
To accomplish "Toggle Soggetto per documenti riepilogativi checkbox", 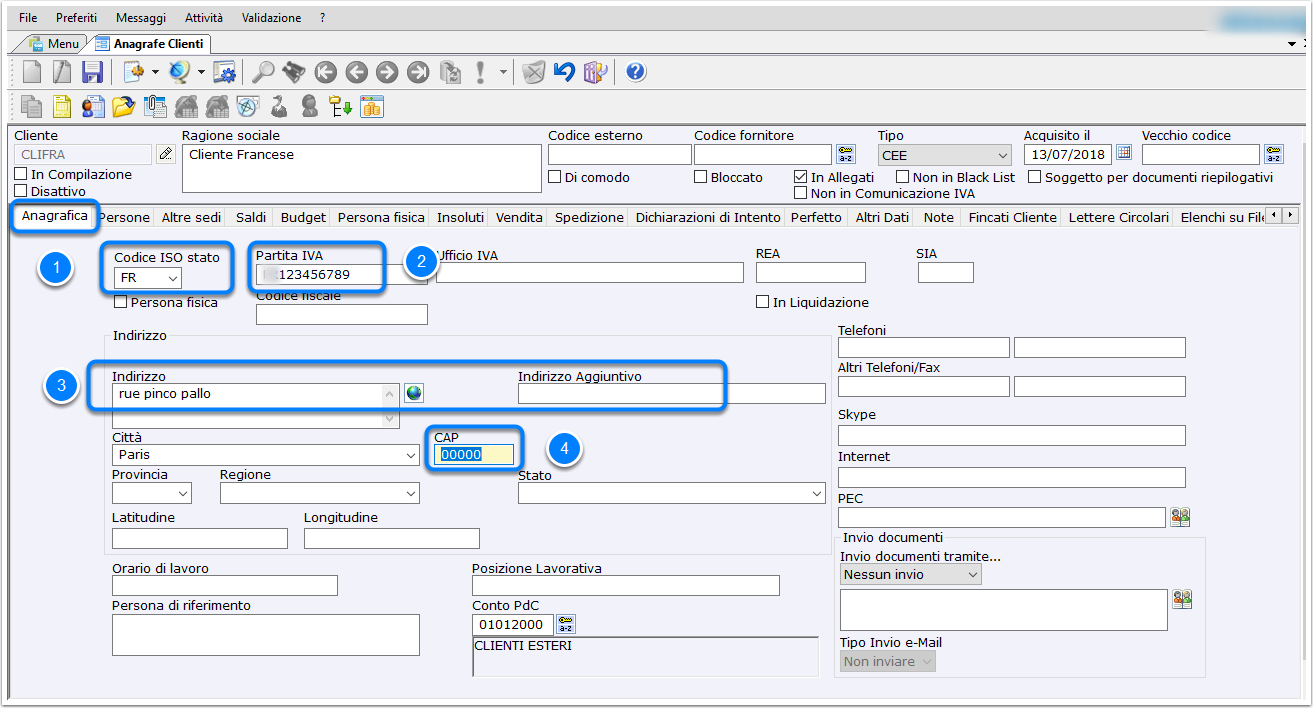I will [x=1035, y=177].
